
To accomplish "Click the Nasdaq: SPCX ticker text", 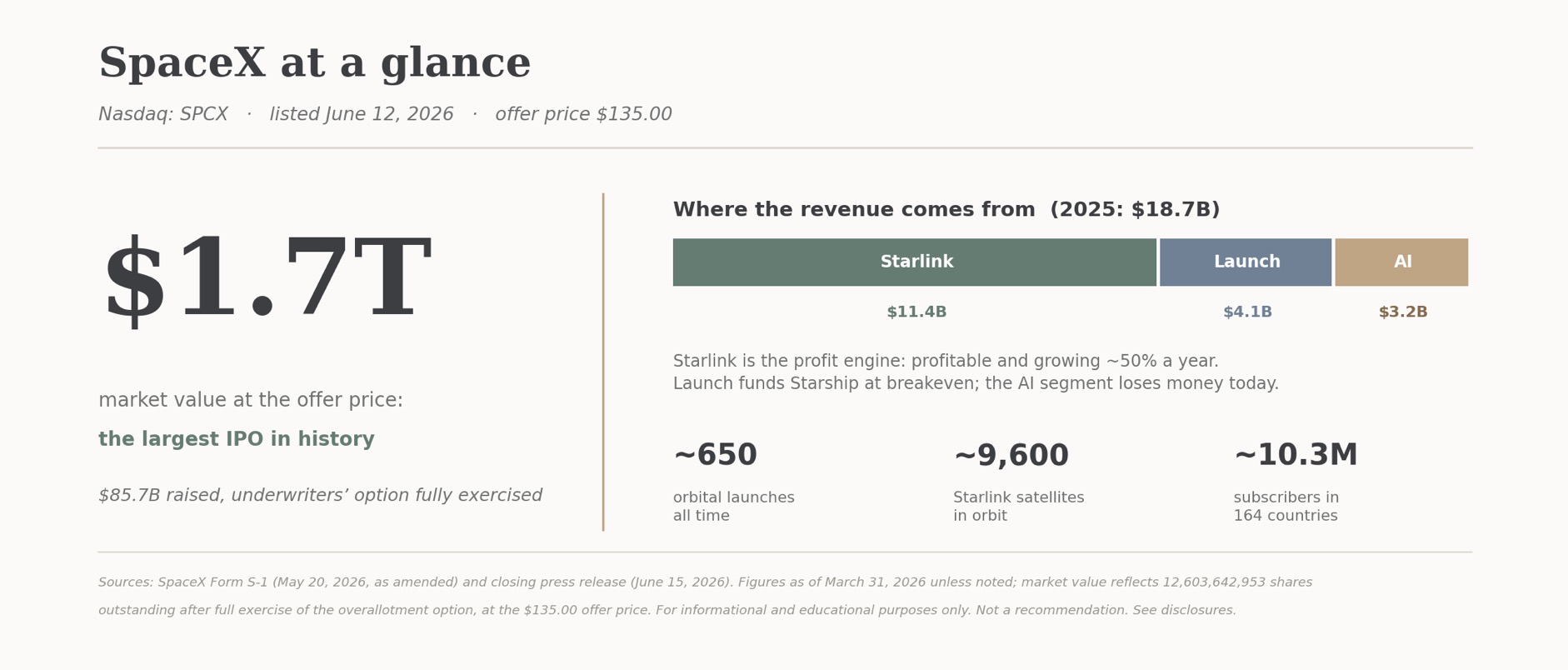I will point(163,115).
